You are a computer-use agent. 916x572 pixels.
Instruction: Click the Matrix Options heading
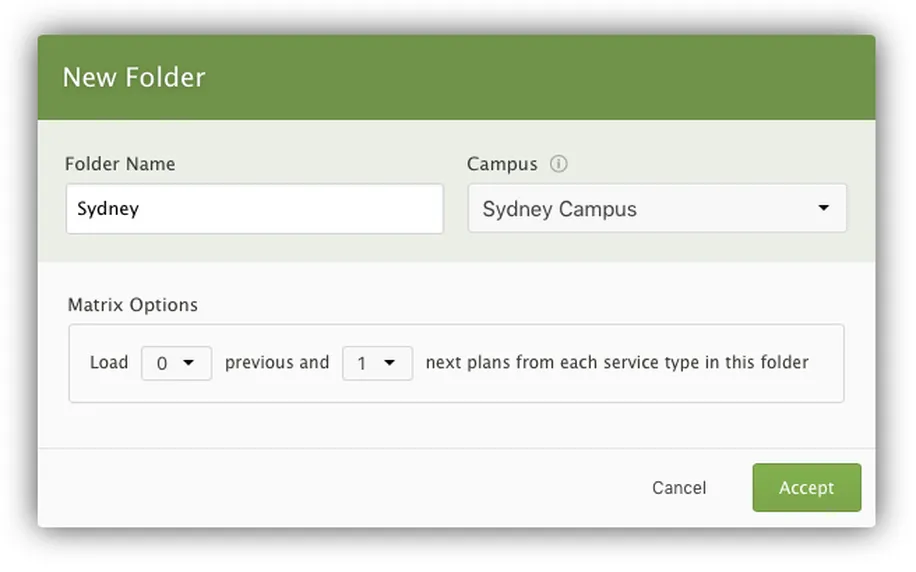tap(133, 305)
